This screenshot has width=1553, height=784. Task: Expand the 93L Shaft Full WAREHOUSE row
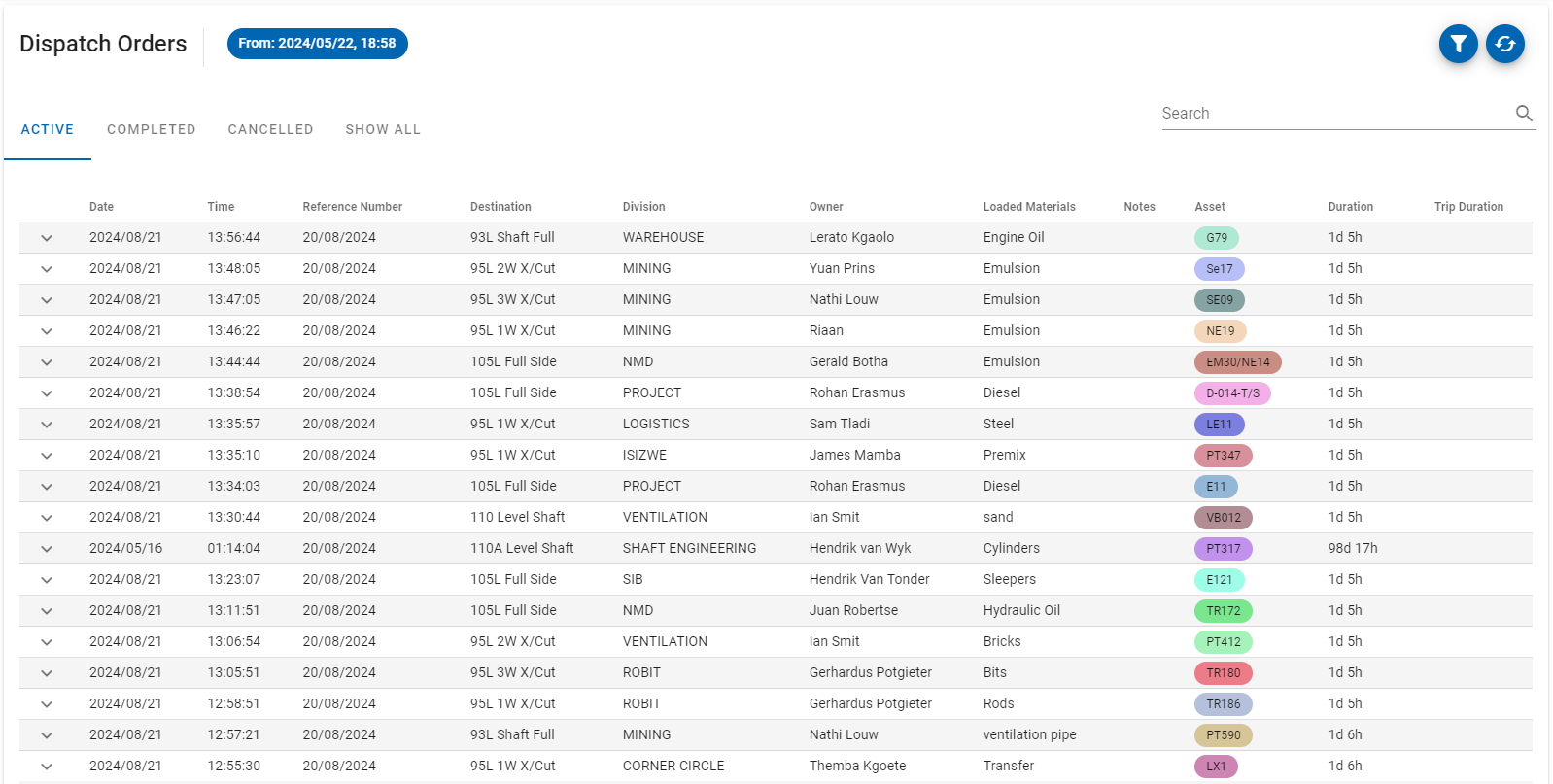pos(47,238)
